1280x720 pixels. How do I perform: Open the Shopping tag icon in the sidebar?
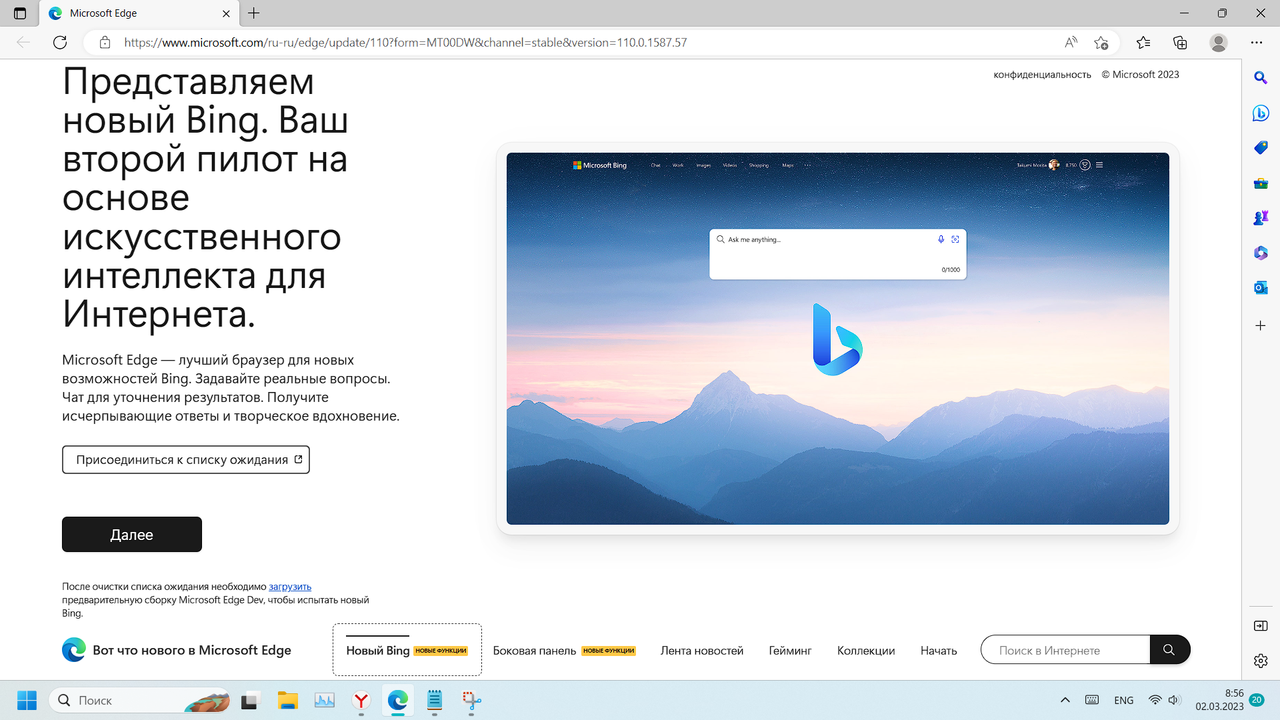pos(1261,148)
